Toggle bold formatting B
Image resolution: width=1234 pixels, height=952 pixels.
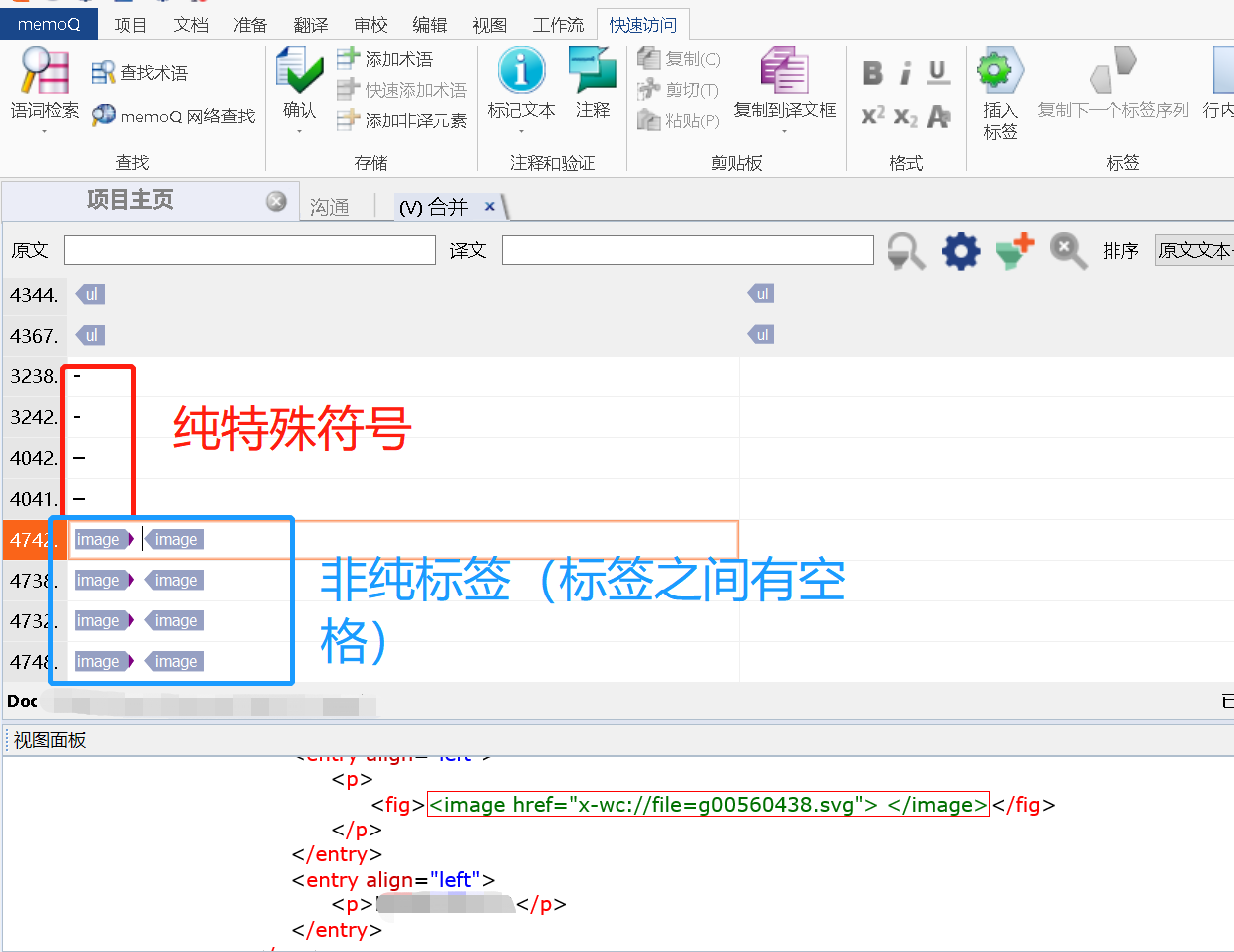point(873,73)
